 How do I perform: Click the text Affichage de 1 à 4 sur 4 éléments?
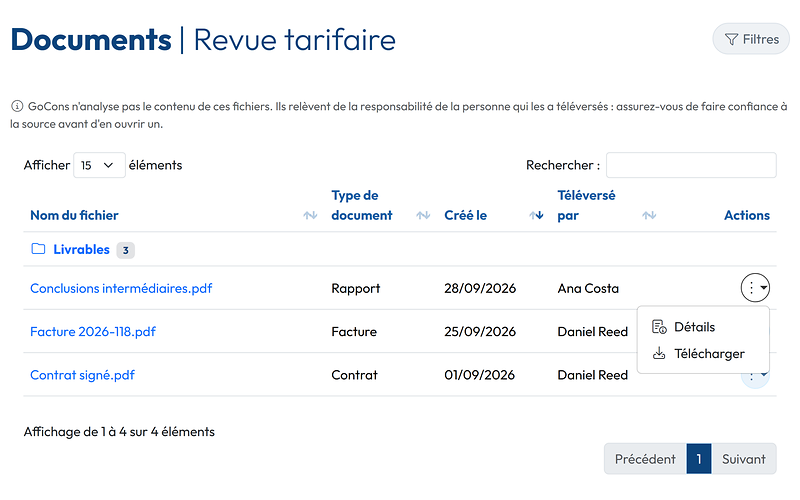pyautogui.click(x=119, y=432)
